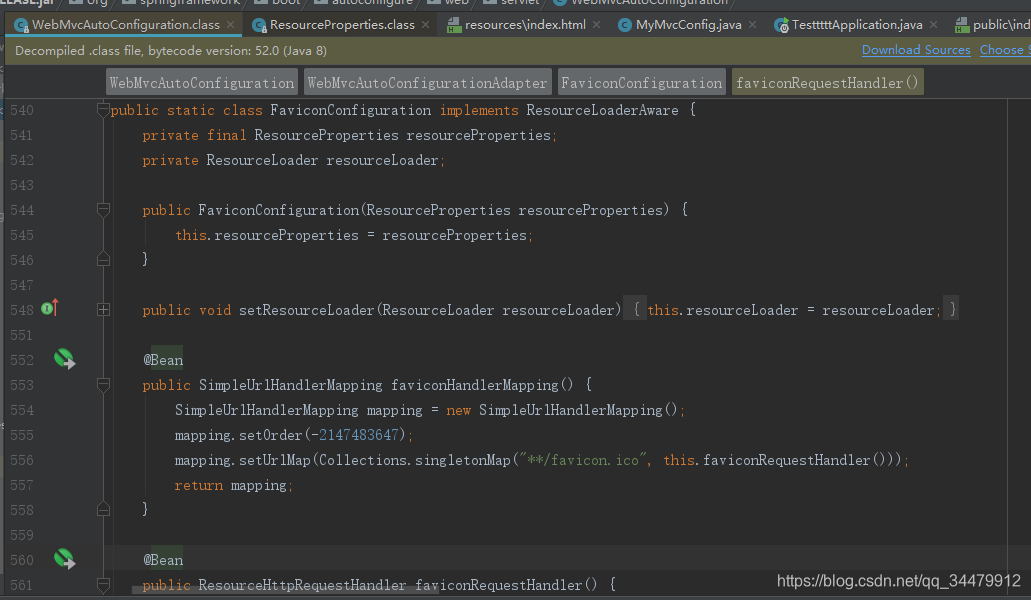Screen dimensions: 1031x600
Task: Open ResourceProperties.class tab
Action: tap(342, 25)
